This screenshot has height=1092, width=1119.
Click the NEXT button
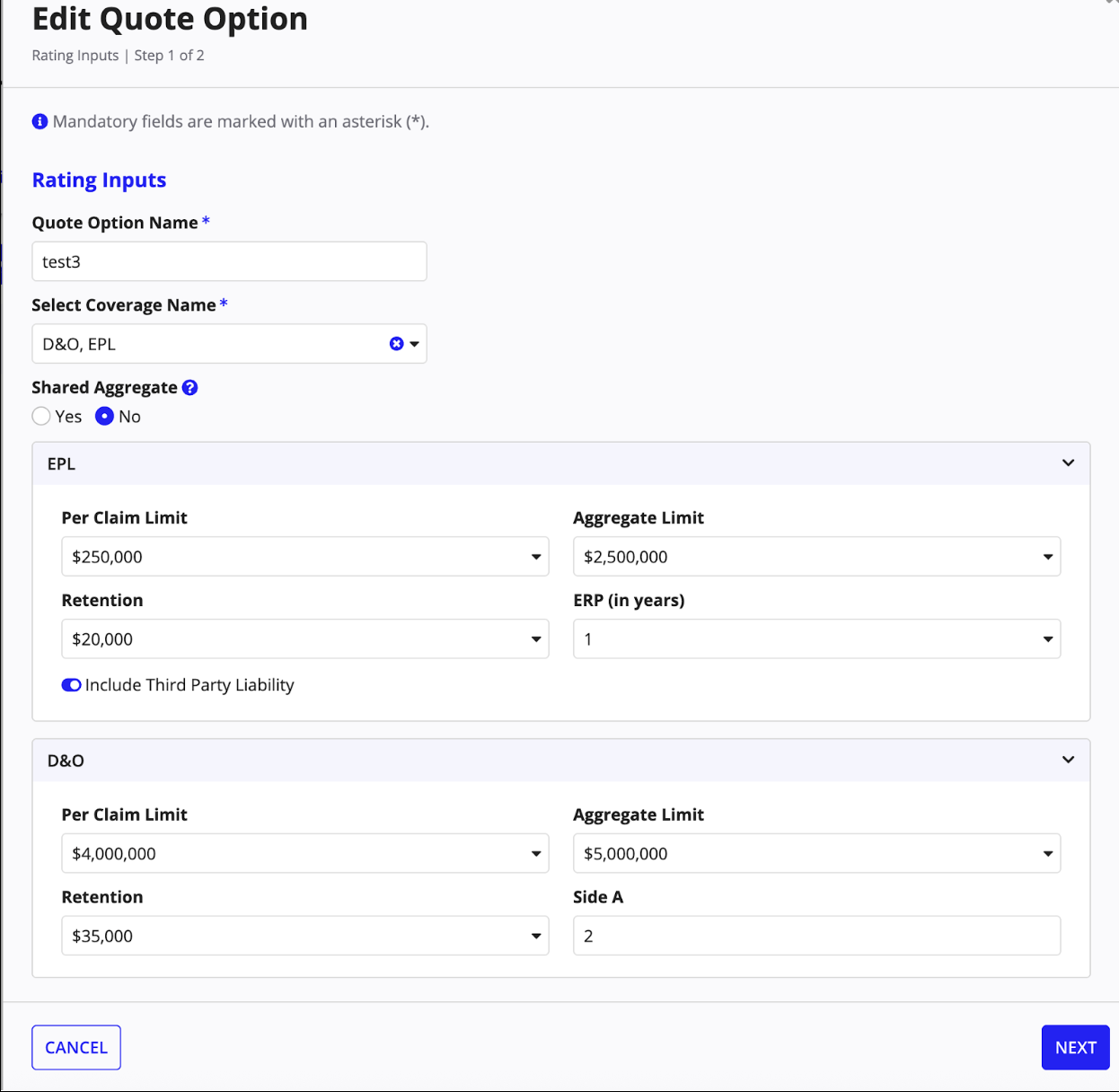[1075, 1047]
